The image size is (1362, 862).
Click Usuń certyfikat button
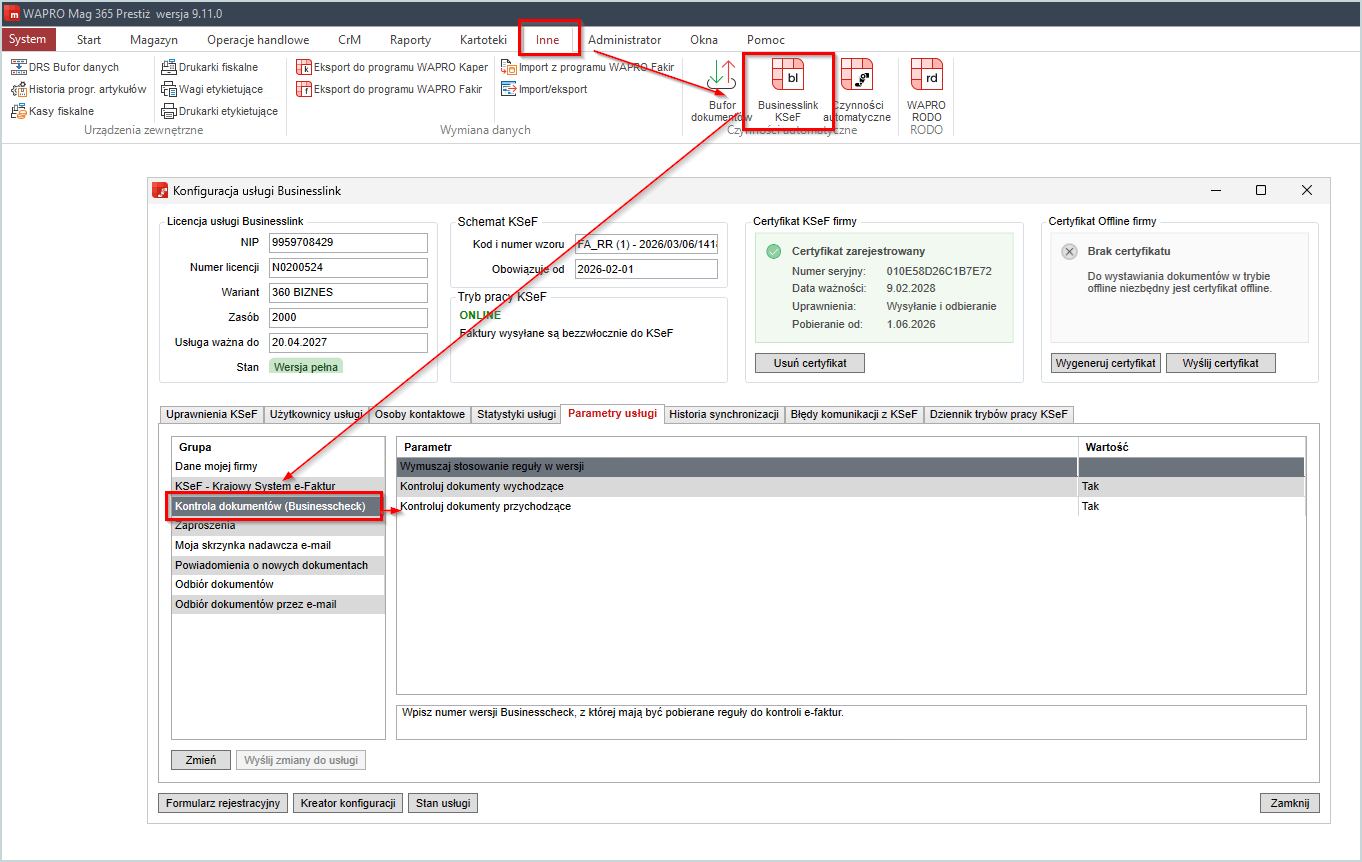(810, 363)
